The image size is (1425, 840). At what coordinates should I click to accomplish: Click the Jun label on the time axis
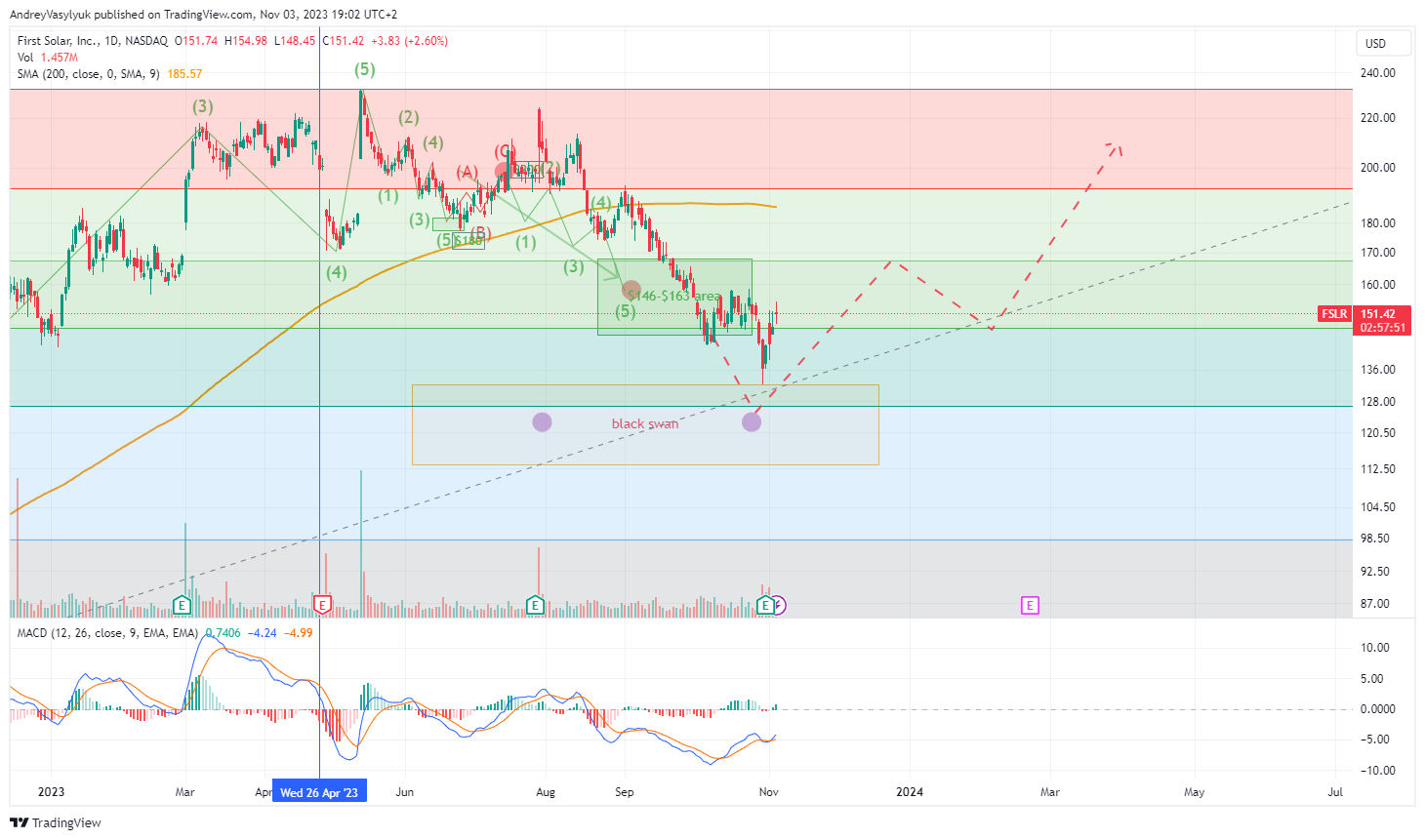(x=405, y=792)
